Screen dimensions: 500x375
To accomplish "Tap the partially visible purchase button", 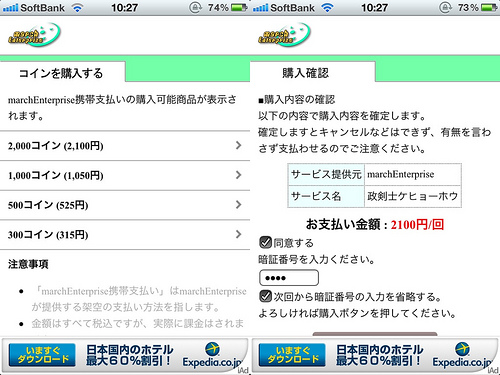I will 375,334.
